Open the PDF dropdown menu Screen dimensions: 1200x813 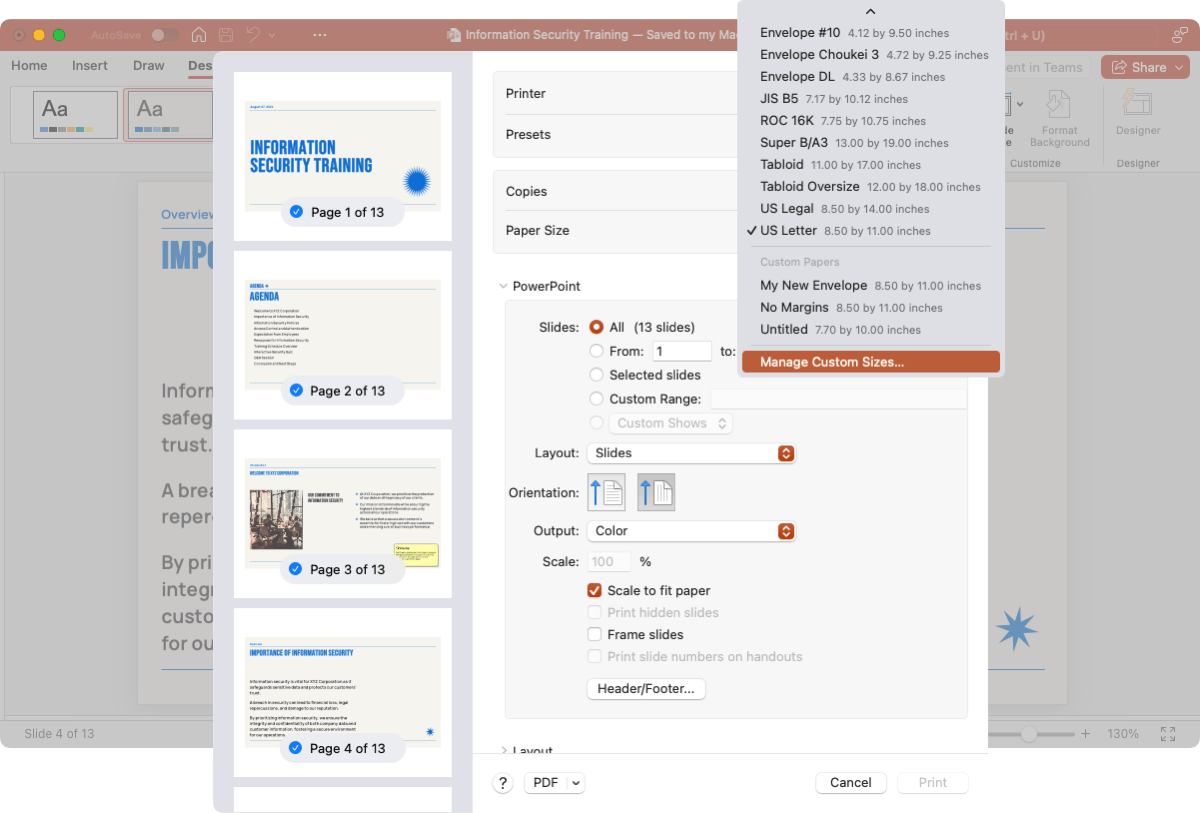pos(554,783)
